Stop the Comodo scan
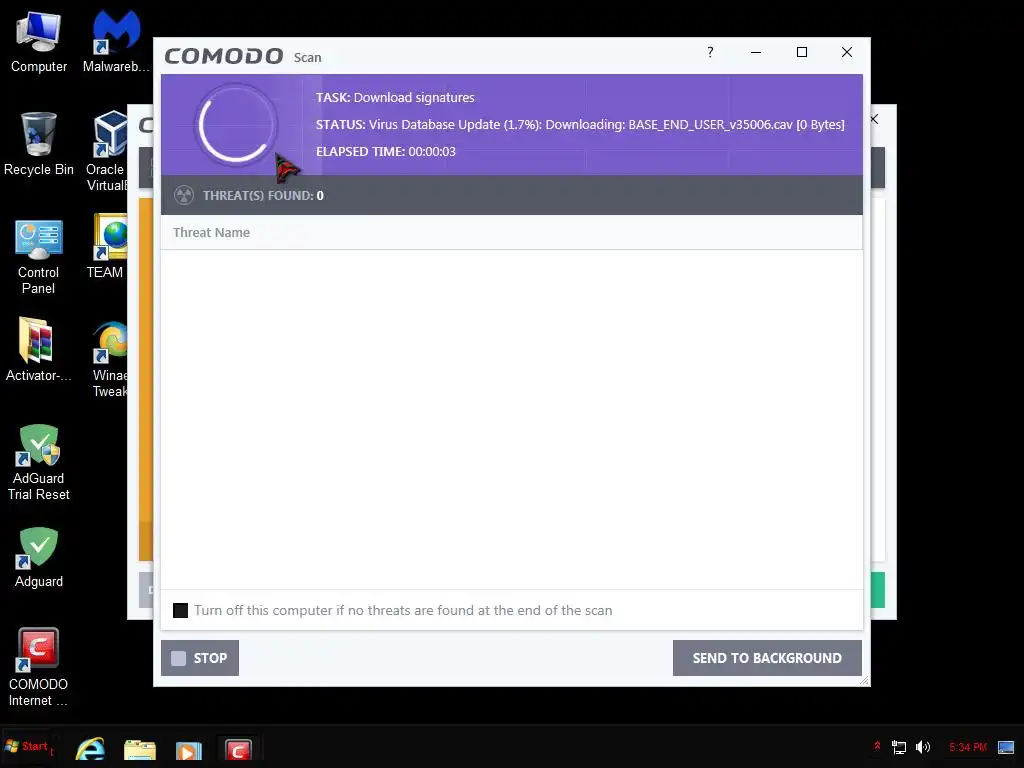The height and width of the screenshot is (768, 1024). [x=200, y=658]
